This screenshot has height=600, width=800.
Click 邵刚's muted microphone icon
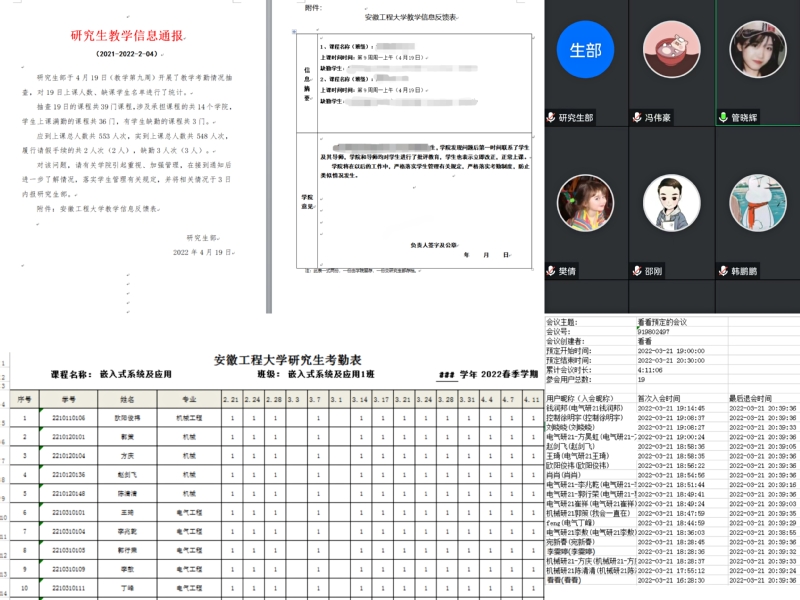point(637,271)
